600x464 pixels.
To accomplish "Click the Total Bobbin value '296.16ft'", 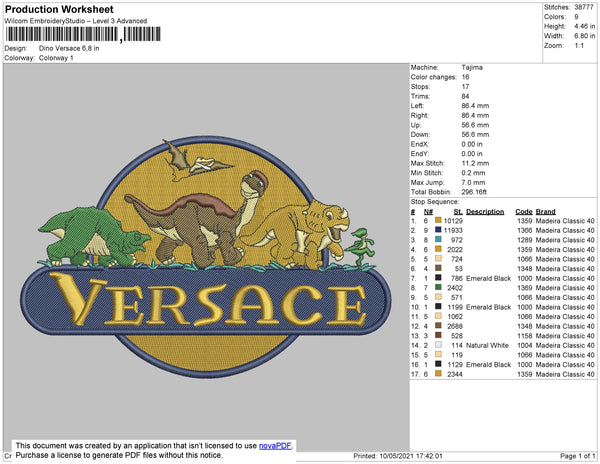I will point(474,192).
